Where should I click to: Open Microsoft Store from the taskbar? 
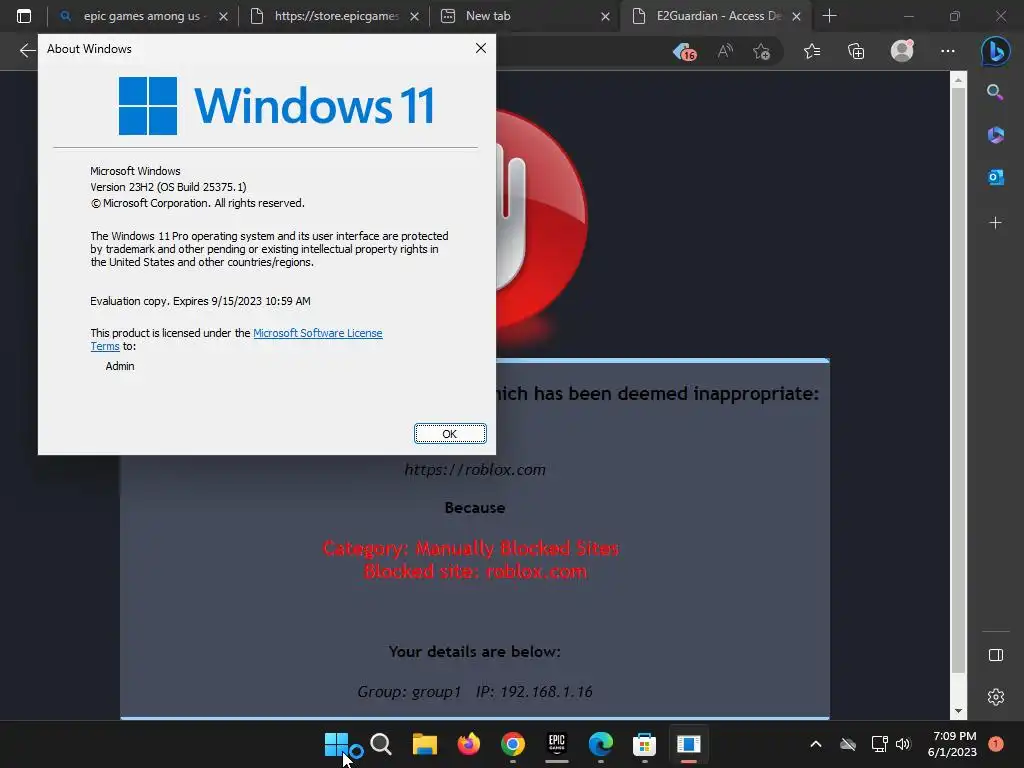point(644,744)
